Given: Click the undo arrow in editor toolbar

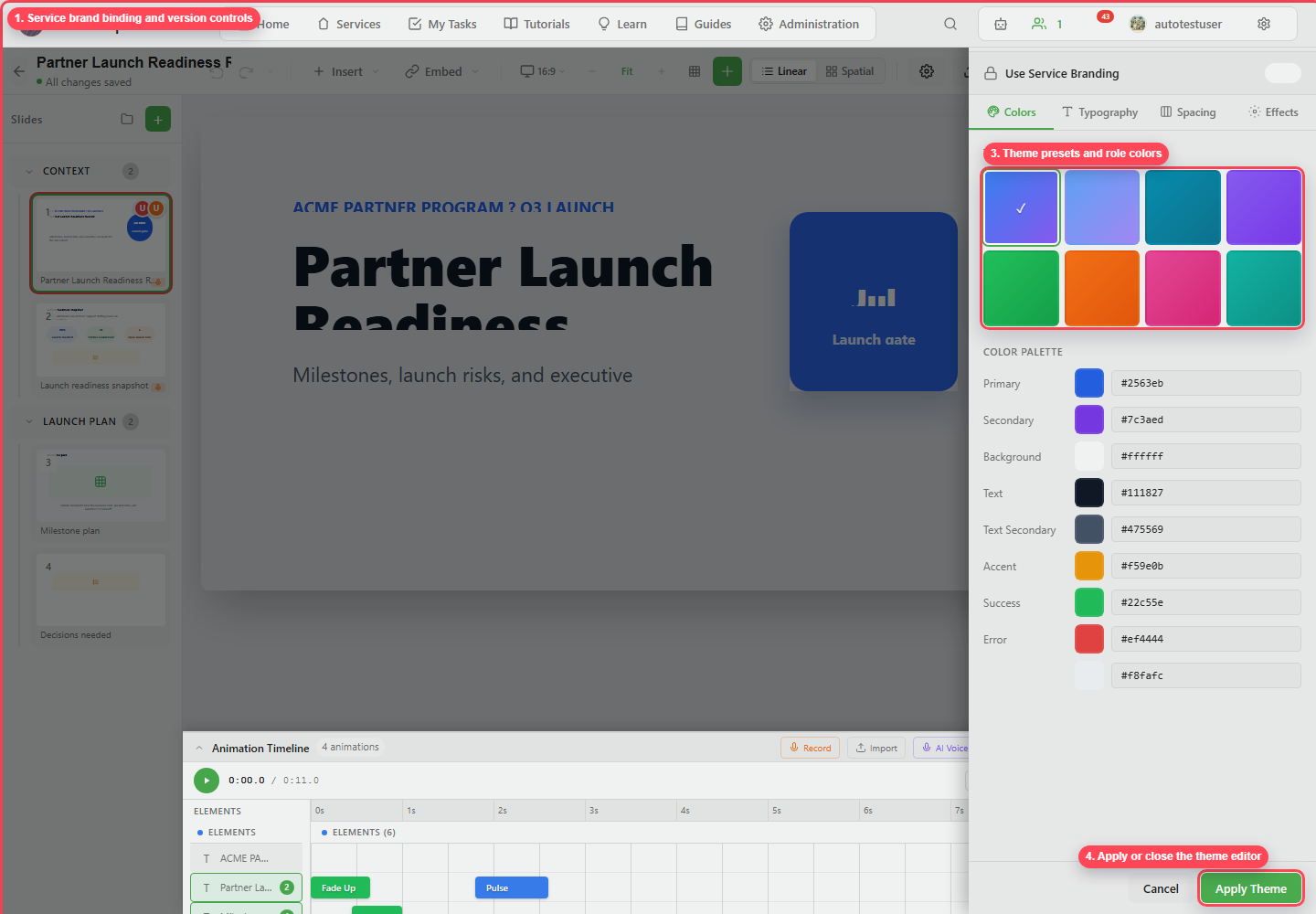Looking at the screenshot, I should 218,71.
